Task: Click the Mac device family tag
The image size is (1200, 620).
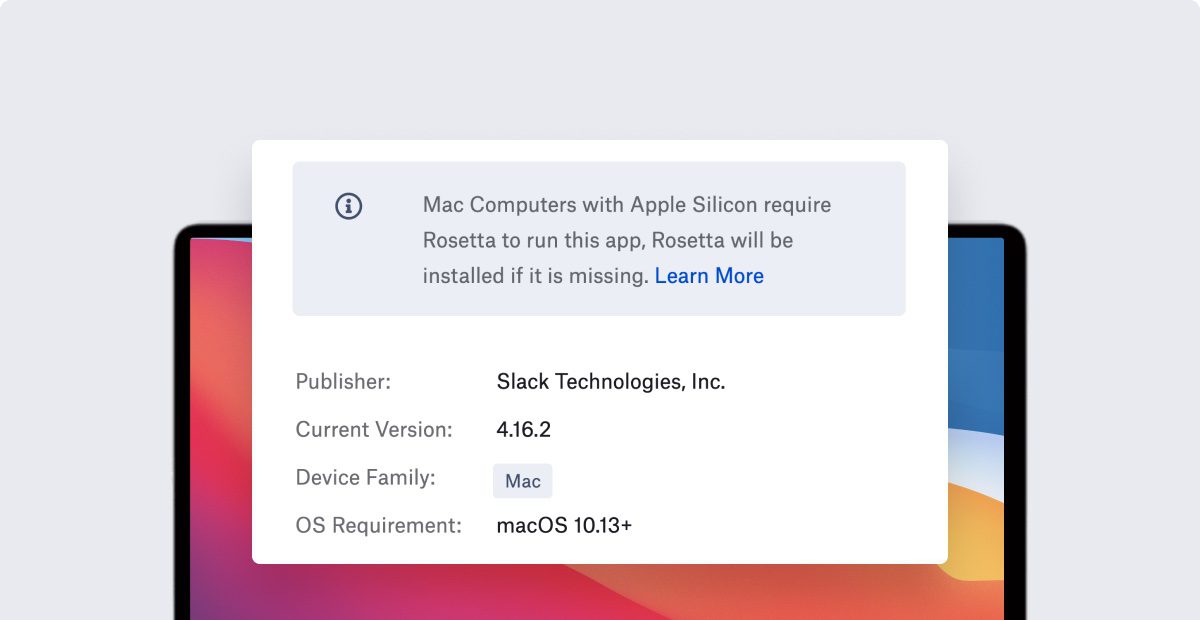Action: [x=522, y=481]
